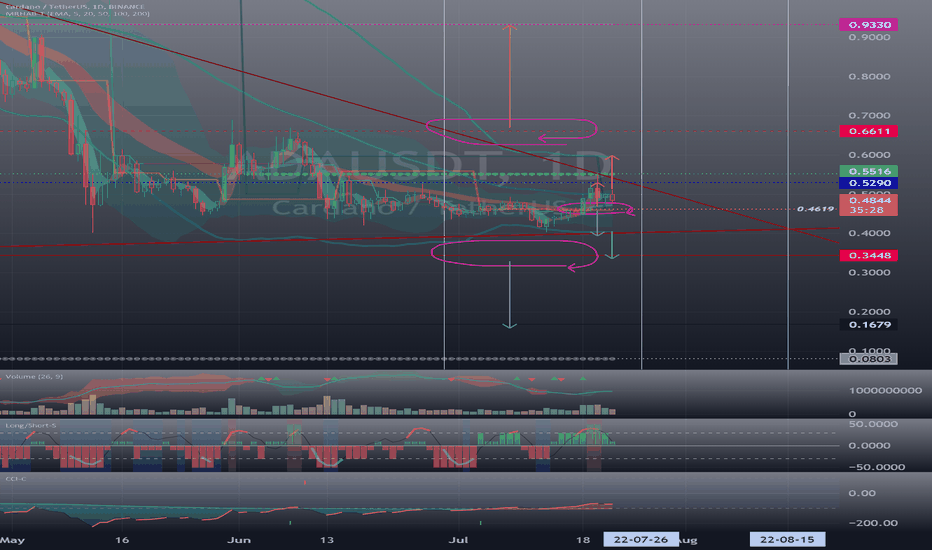Screen dimensions: 932x550
Task: Click the 35:28 countdown timer label
Action: click(868, 210)
